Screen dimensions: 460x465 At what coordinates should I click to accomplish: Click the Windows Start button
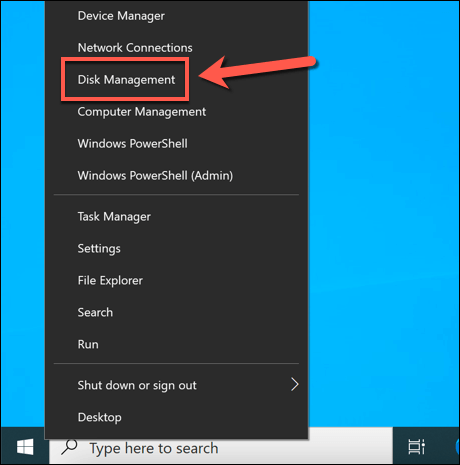coord(25,447)
